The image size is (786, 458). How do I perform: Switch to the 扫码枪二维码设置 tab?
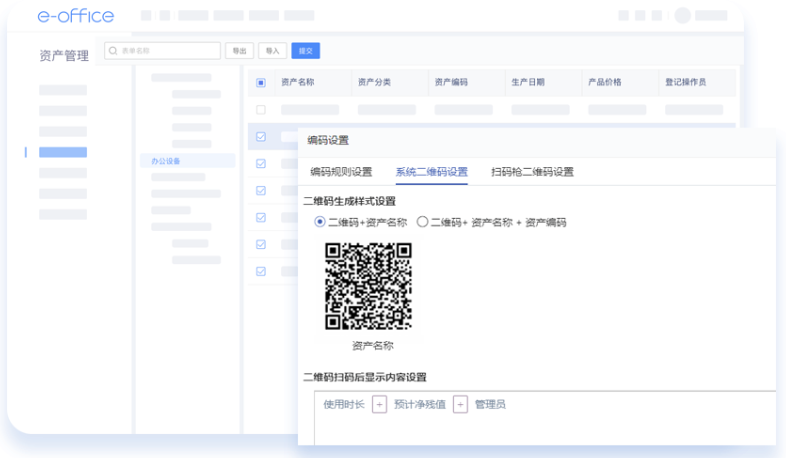pos(532,172)
